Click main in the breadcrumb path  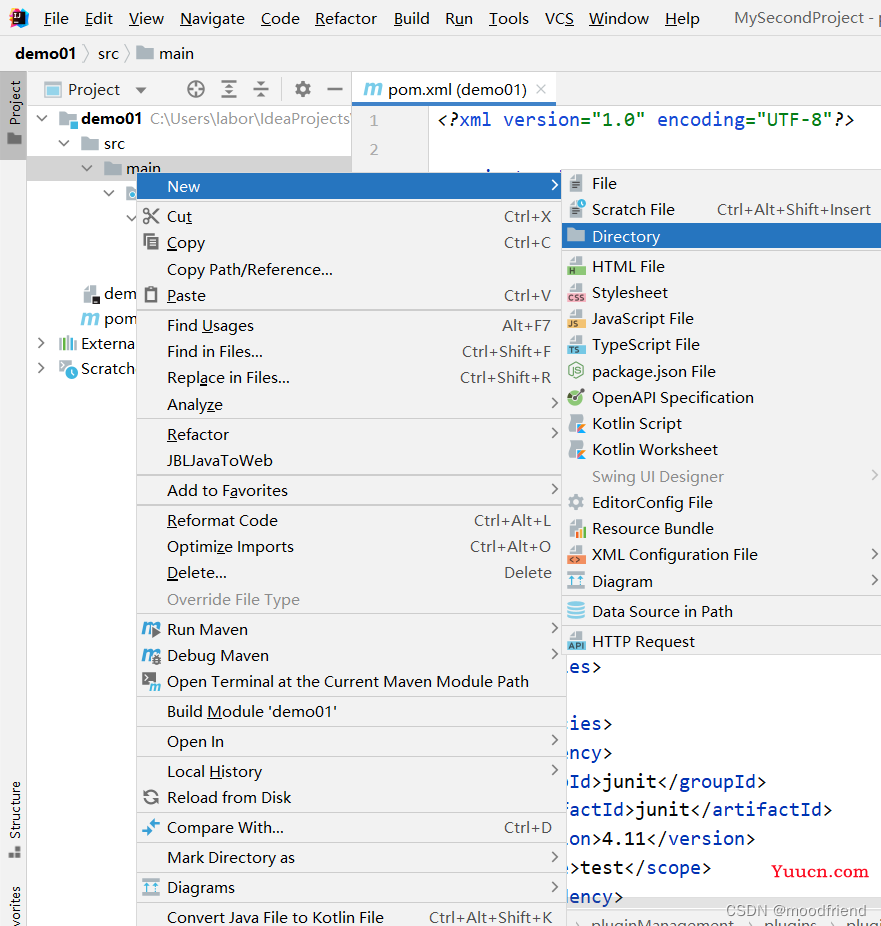point(165,54)
